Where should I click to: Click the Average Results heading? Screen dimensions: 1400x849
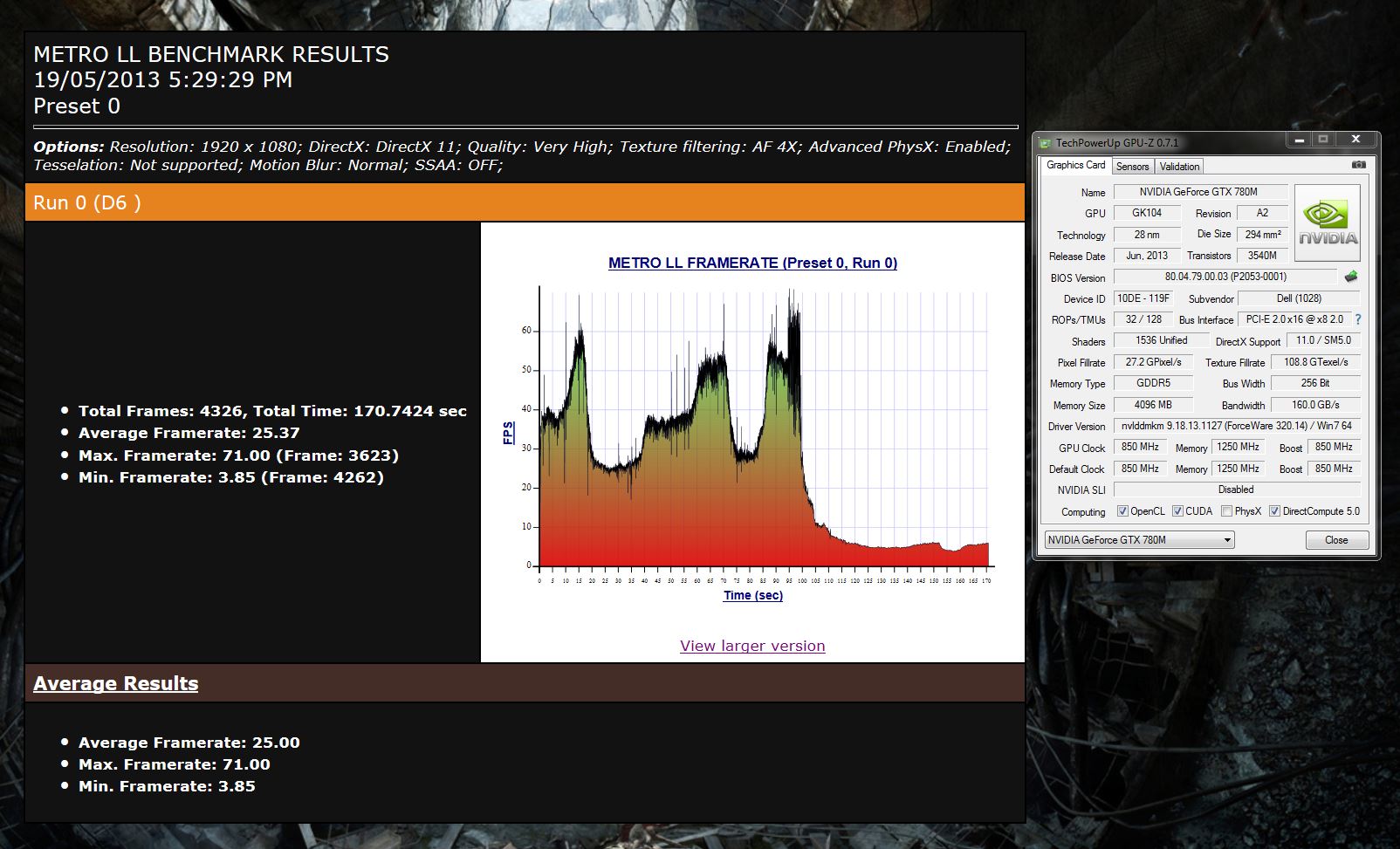[116, 683]
